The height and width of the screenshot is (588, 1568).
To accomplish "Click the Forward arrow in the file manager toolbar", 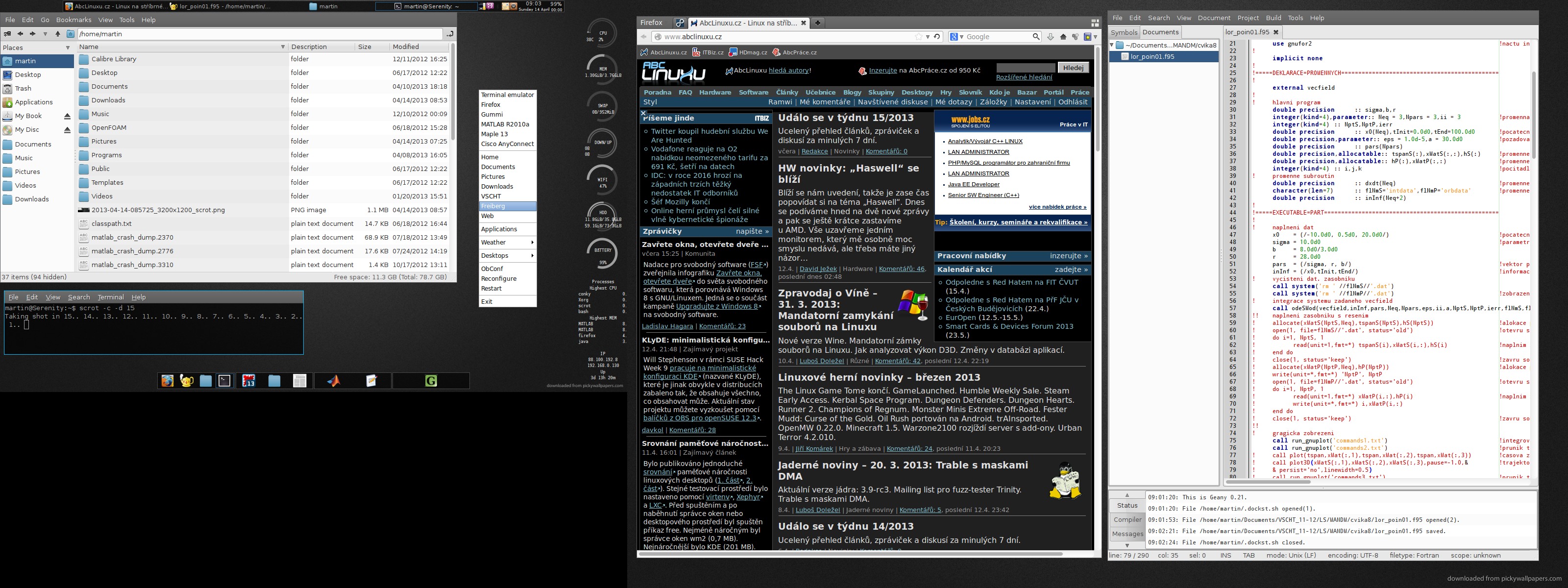I will [32, 34].
